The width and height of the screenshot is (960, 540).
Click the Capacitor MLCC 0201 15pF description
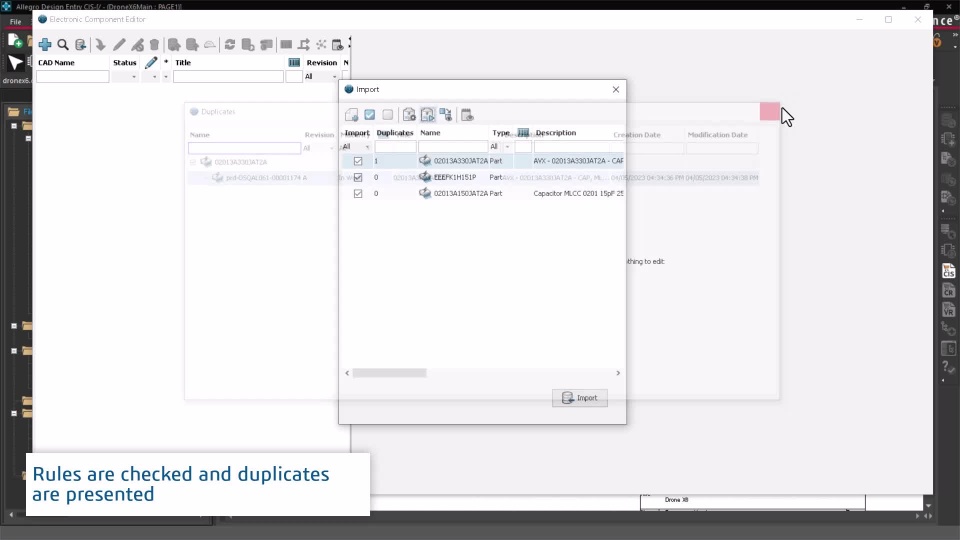tap(579, 193)
